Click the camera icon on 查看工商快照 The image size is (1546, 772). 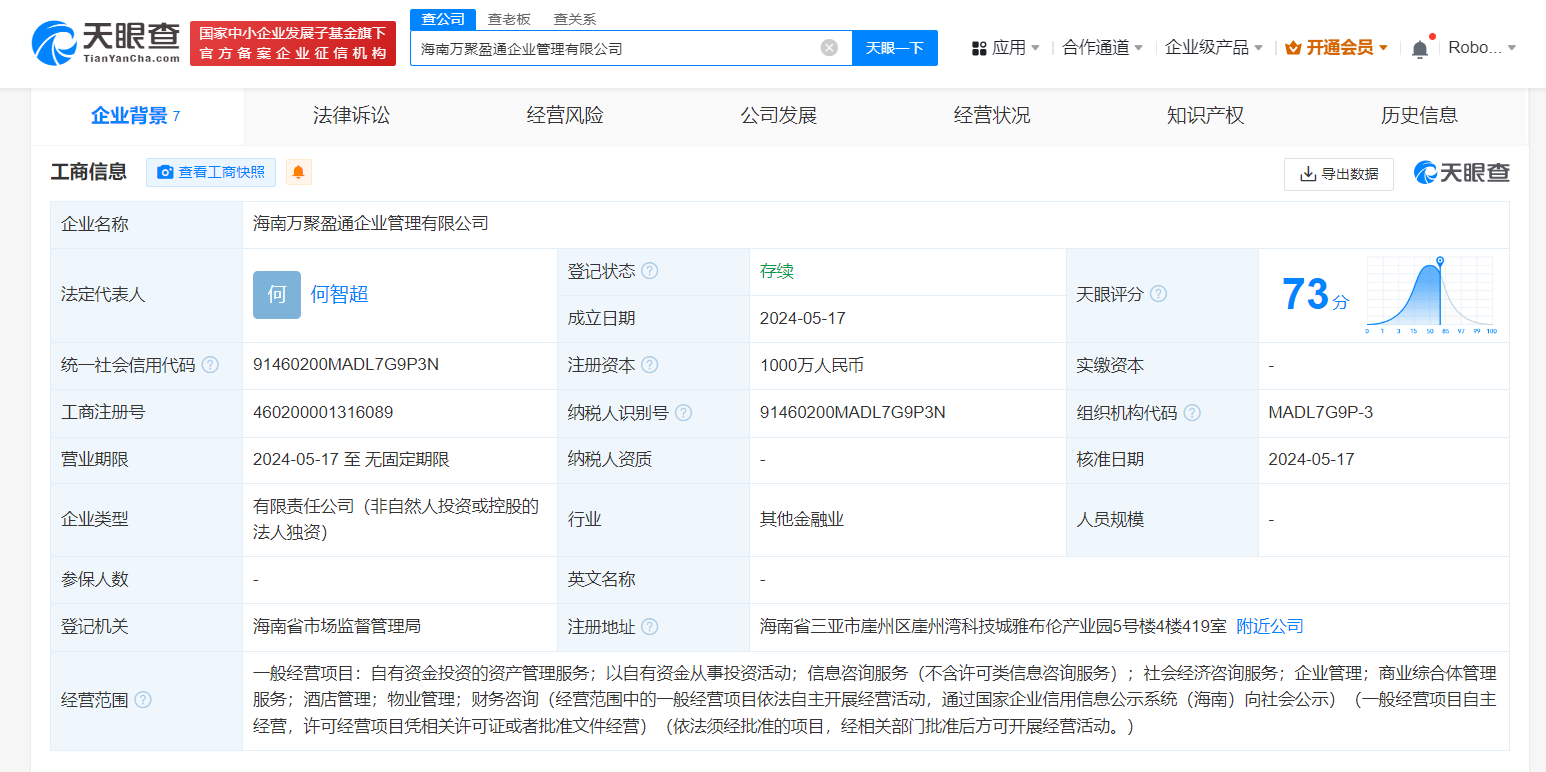165,172
